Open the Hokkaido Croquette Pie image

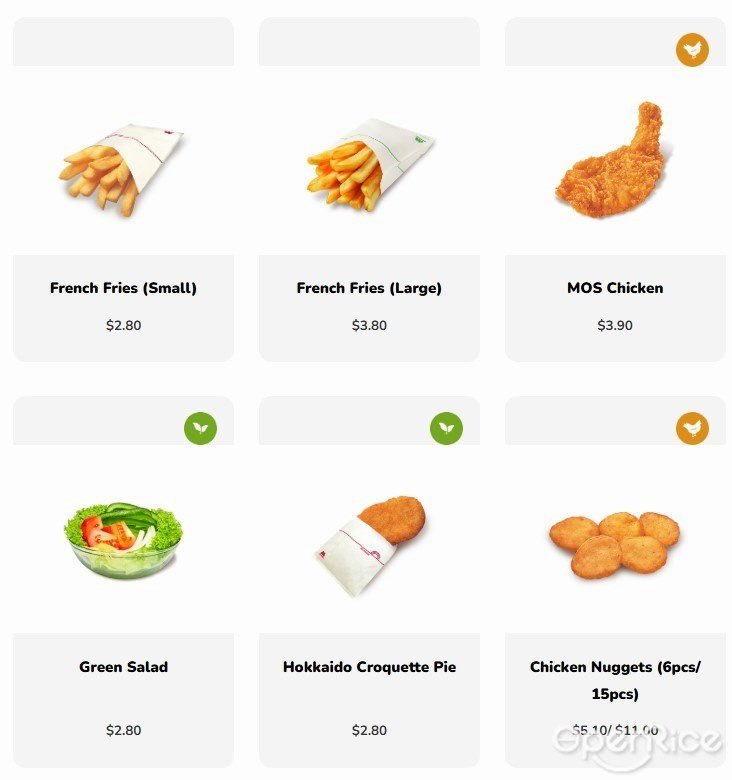pos(370,546)
